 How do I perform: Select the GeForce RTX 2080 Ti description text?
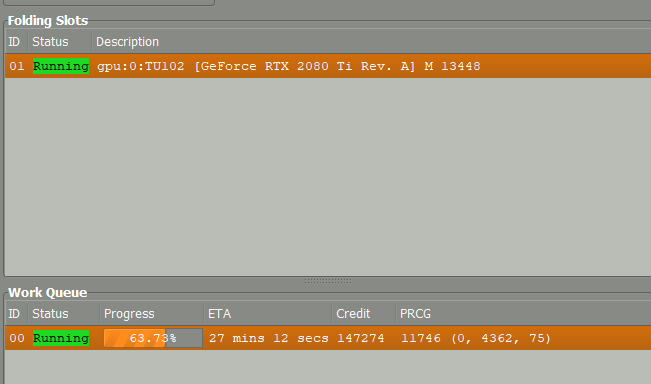point(289,66)
